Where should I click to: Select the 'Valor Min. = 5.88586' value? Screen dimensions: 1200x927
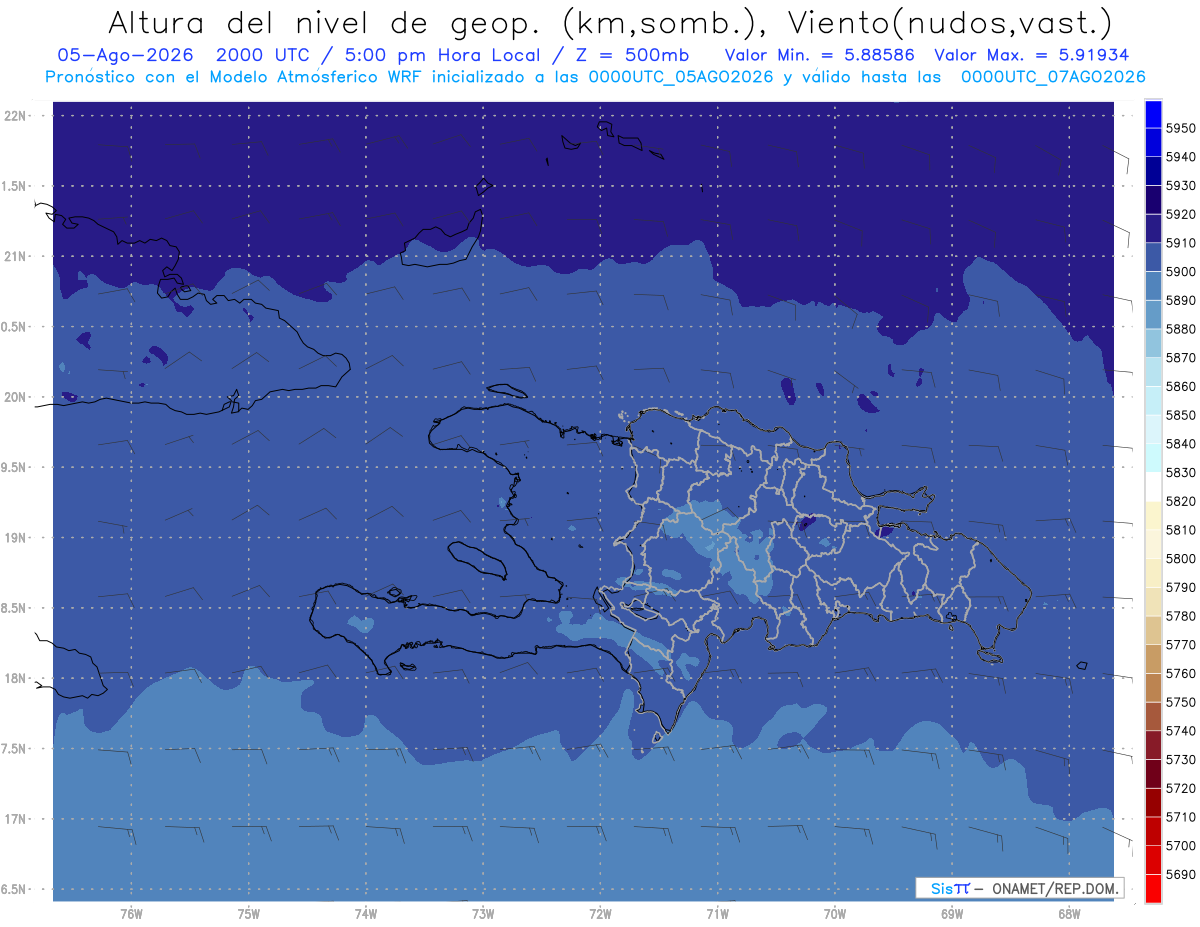click(x=819, y=55)
